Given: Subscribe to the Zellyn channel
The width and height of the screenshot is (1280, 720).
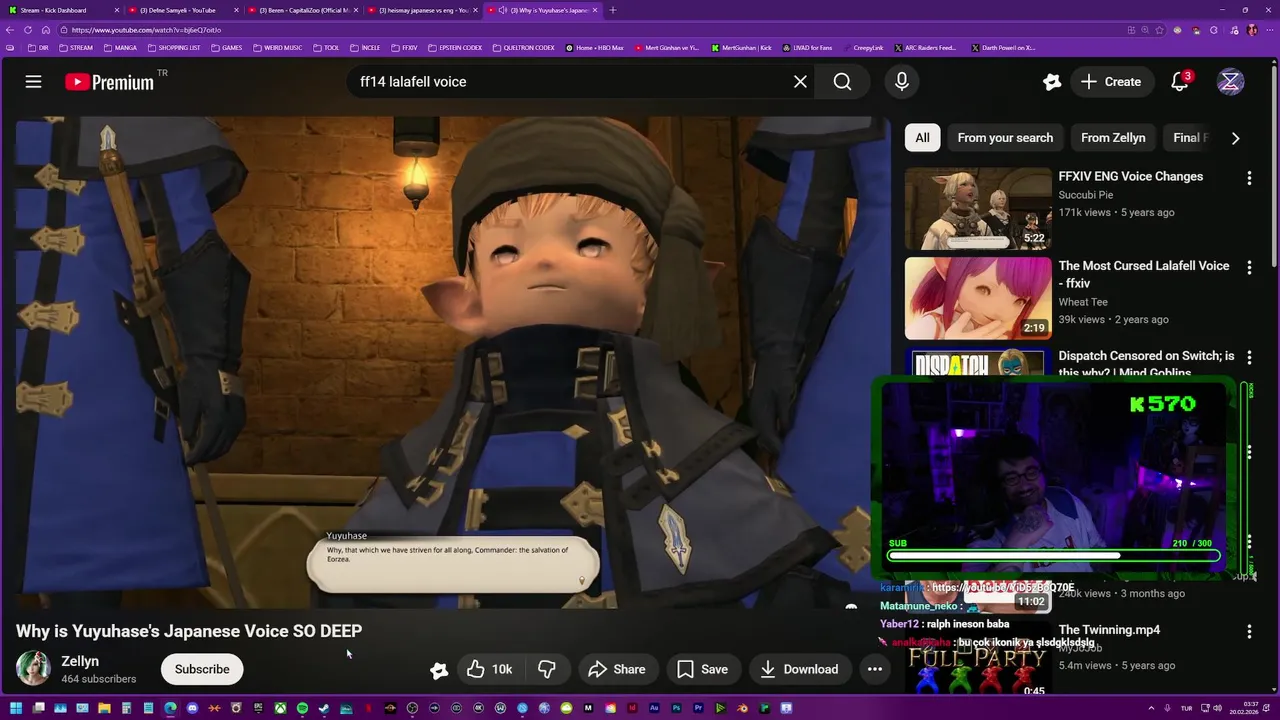Looking at the screenshot, I should pos(202,669).
